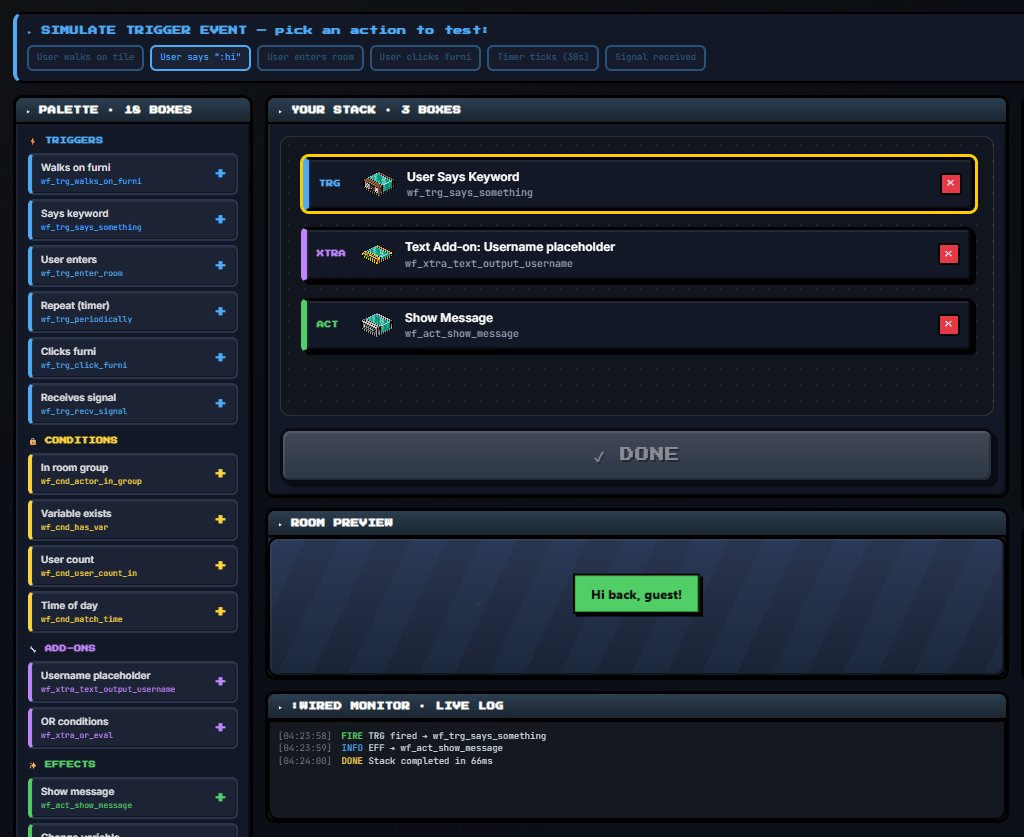
Task: Click the wf_trg_recv_signal code label
Action: point(84,411)
